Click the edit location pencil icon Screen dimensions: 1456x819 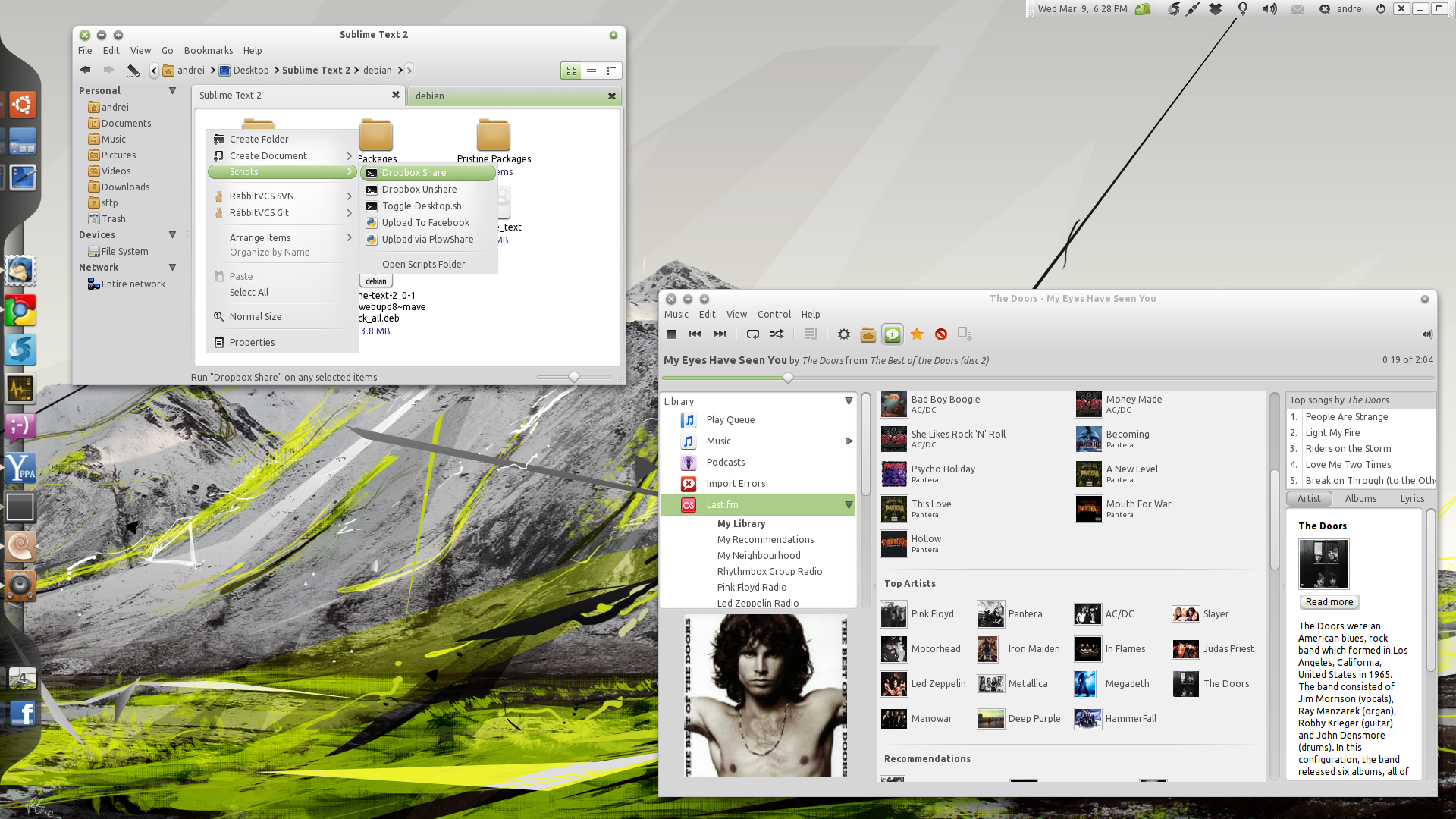tap(133, 71)
